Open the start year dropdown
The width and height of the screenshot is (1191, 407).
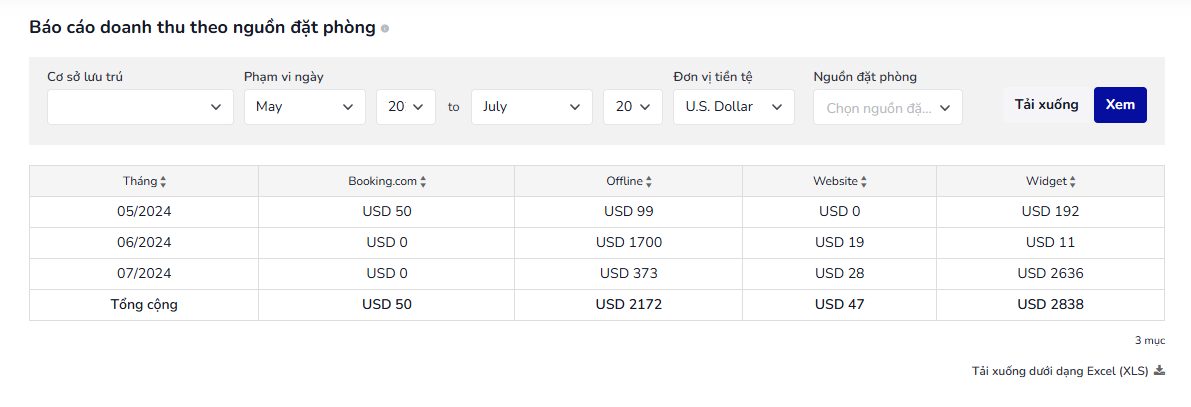click(x=406, y=107)
